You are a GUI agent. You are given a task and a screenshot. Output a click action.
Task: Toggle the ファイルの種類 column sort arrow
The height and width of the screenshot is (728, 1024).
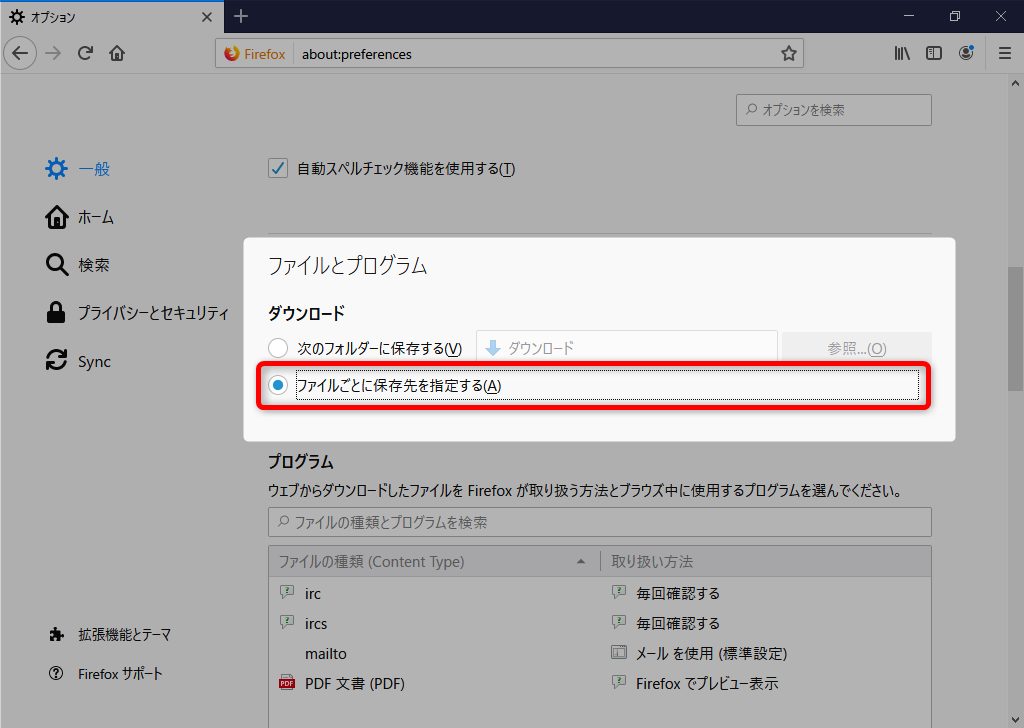coord(581,562)
